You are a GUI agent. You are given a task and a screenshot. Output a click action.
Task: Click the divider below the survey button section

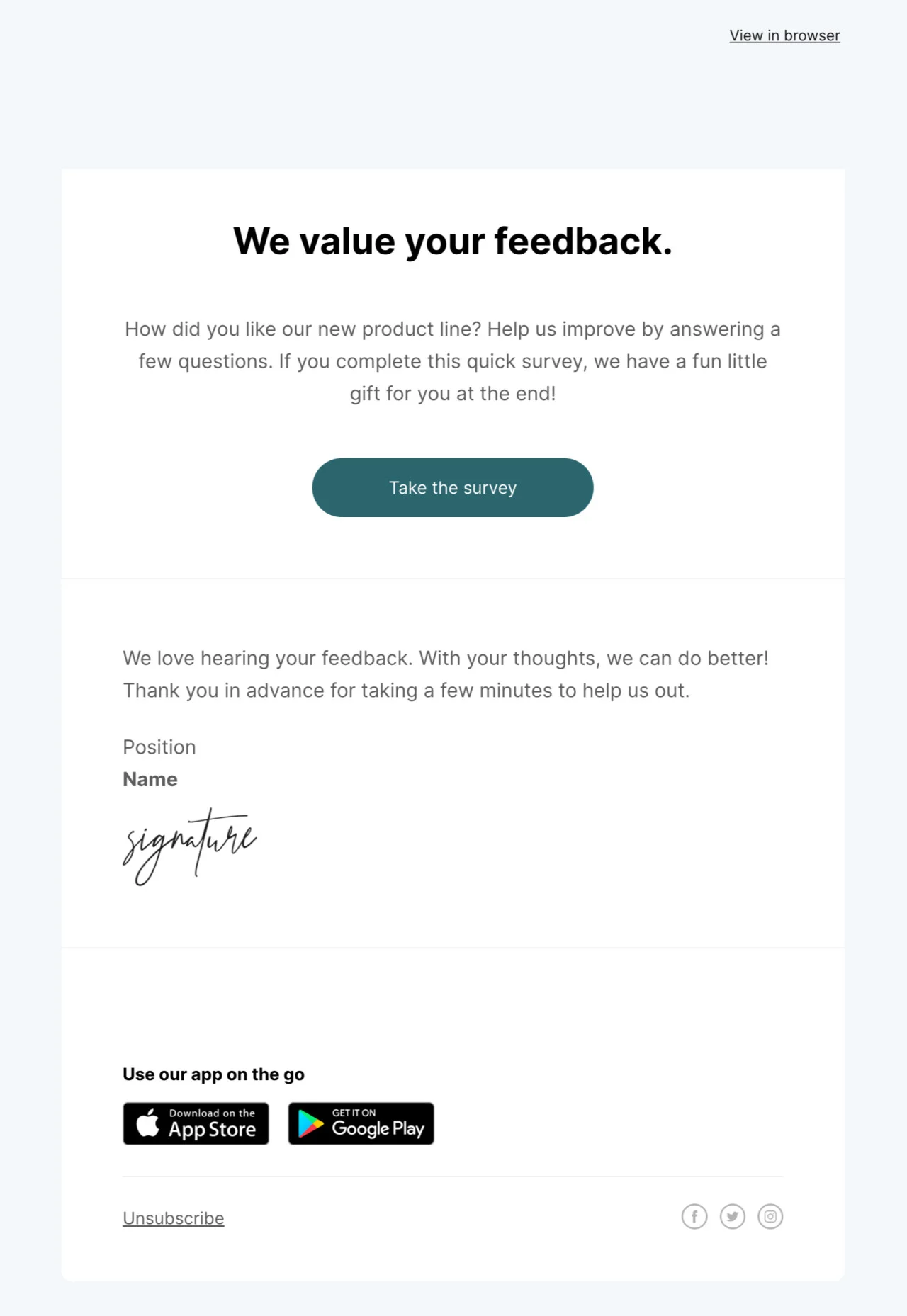coord(453,579)
